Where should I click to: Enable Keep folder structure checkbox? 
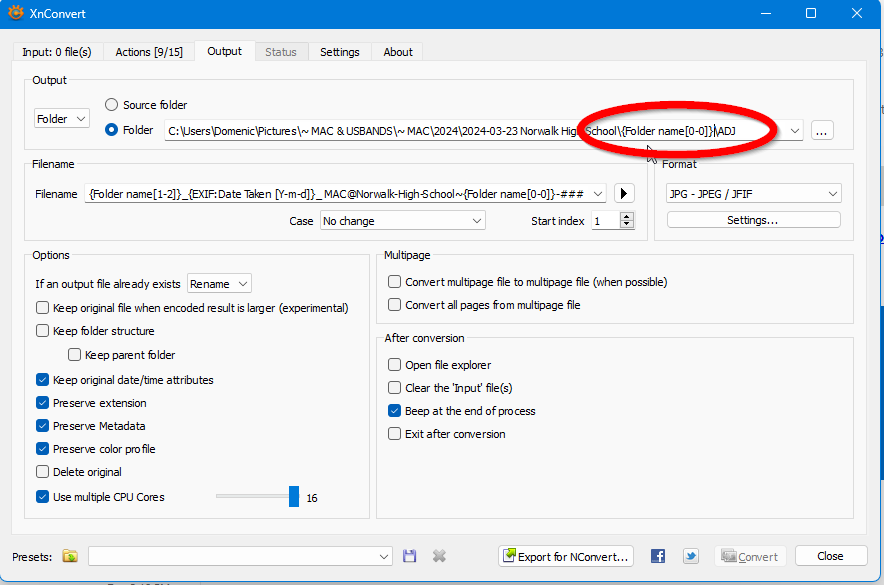[43, 331]
